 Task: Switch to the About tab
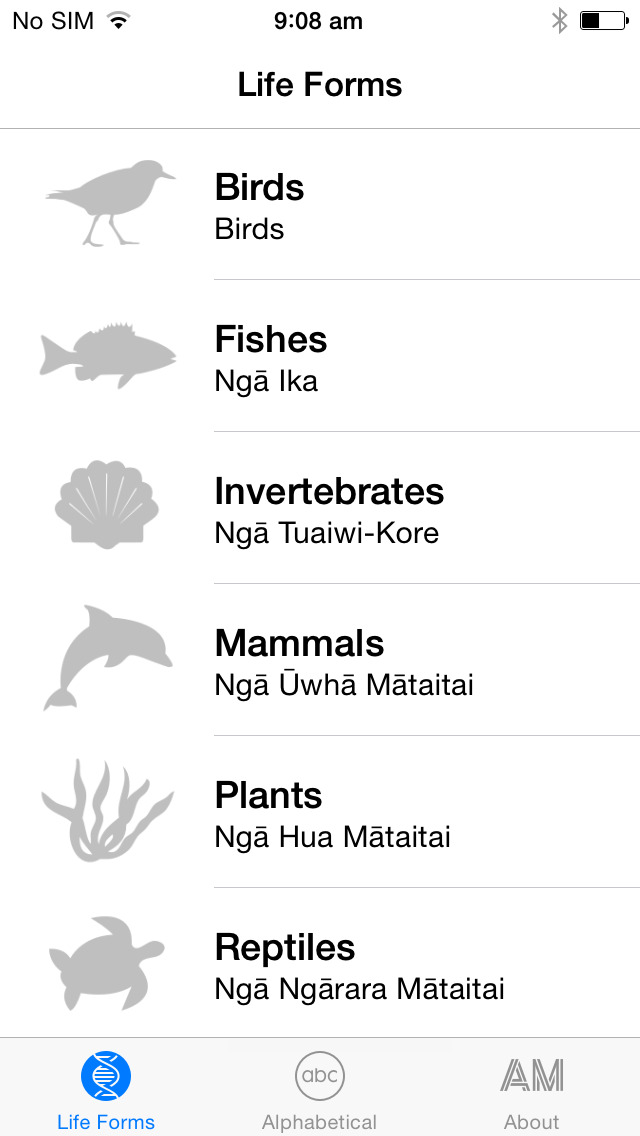(532, 1089)
